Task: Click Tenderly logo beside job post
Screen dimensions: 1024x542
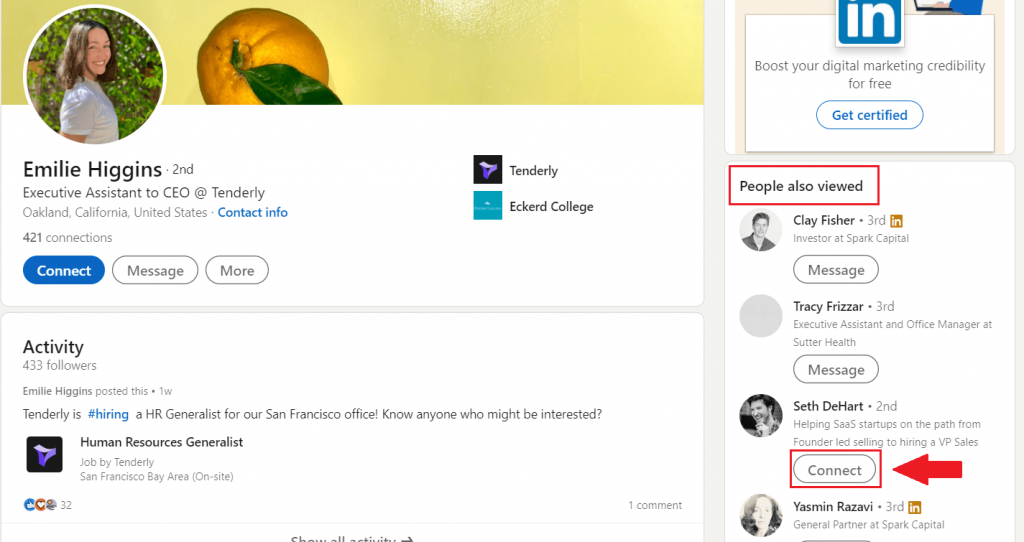Action: 44,454
